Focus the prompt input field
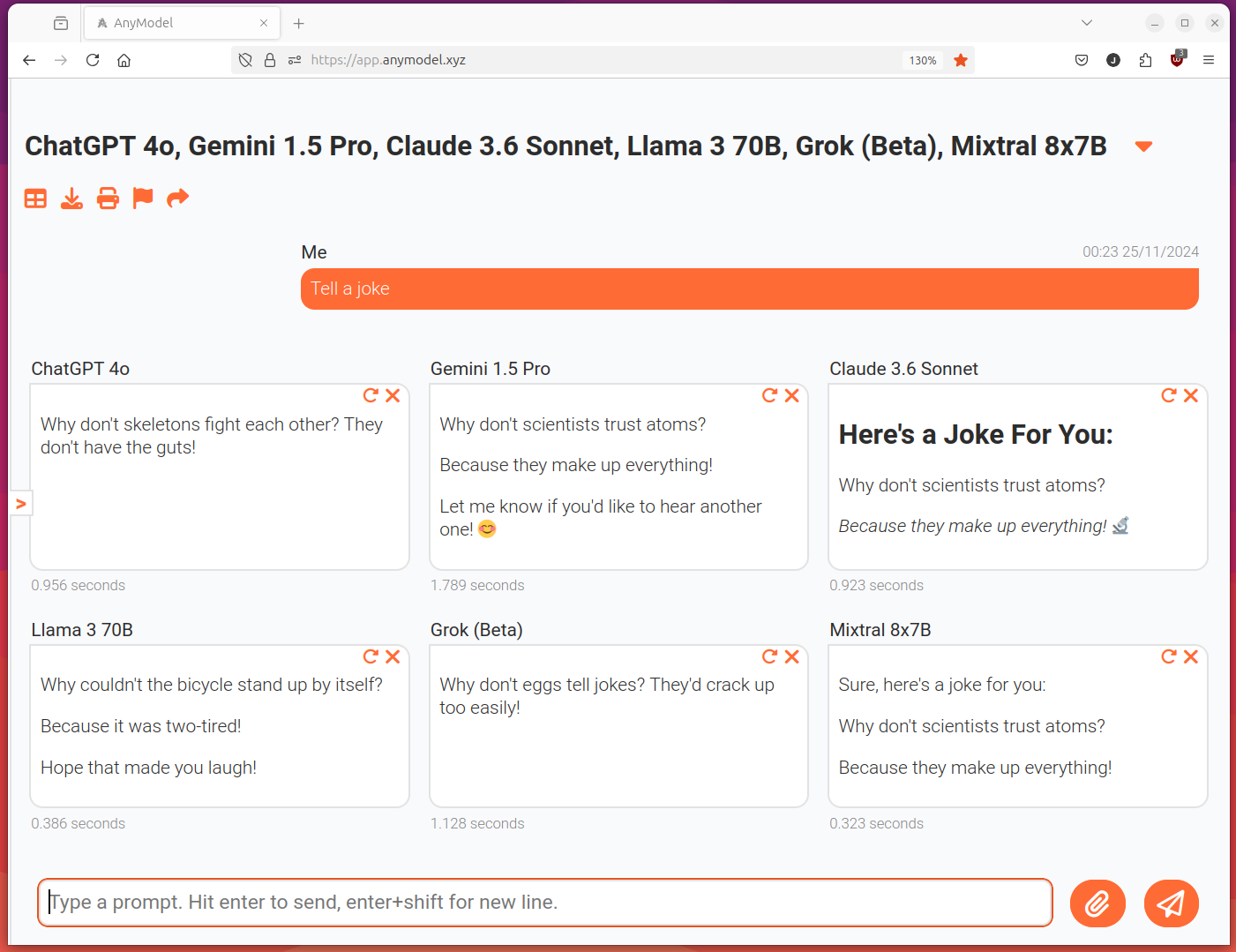 point(545,903)
